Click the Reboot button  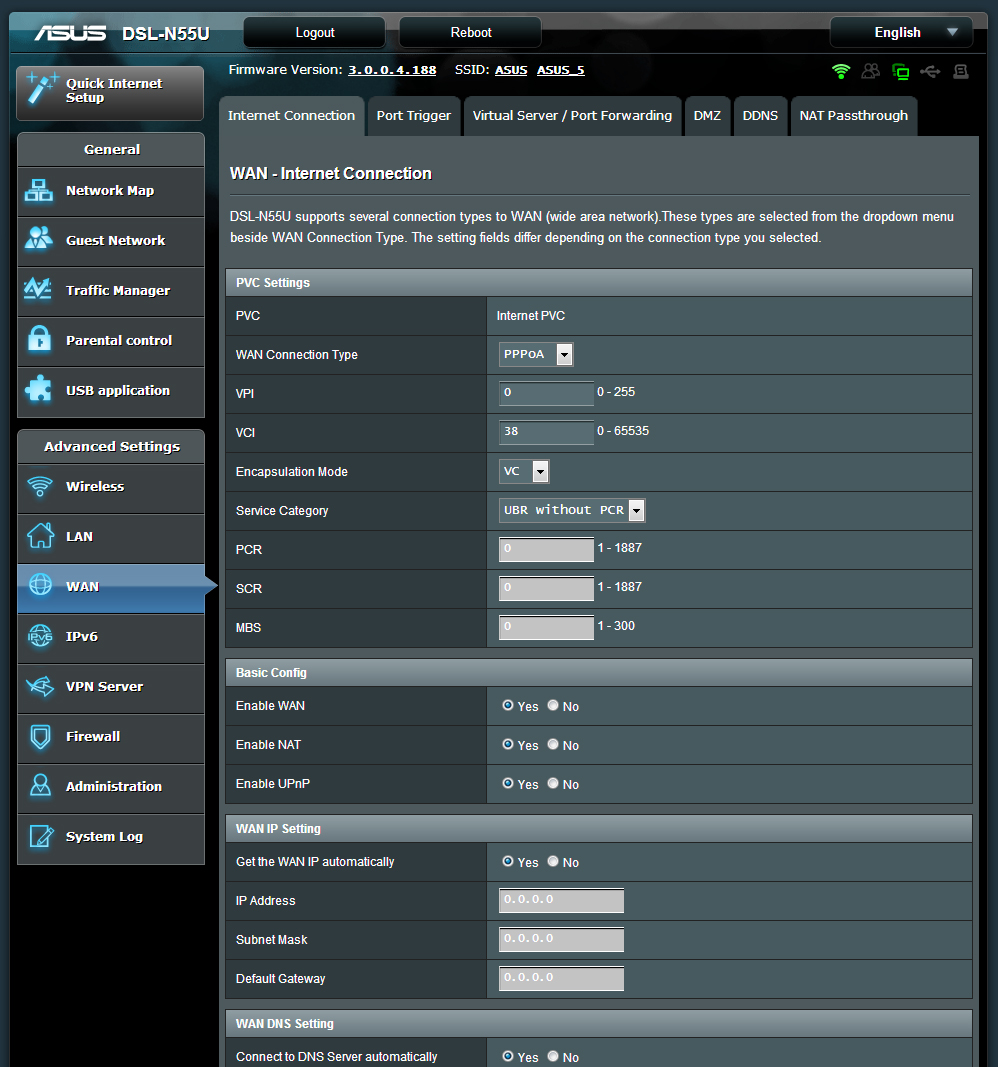point(469,31)
